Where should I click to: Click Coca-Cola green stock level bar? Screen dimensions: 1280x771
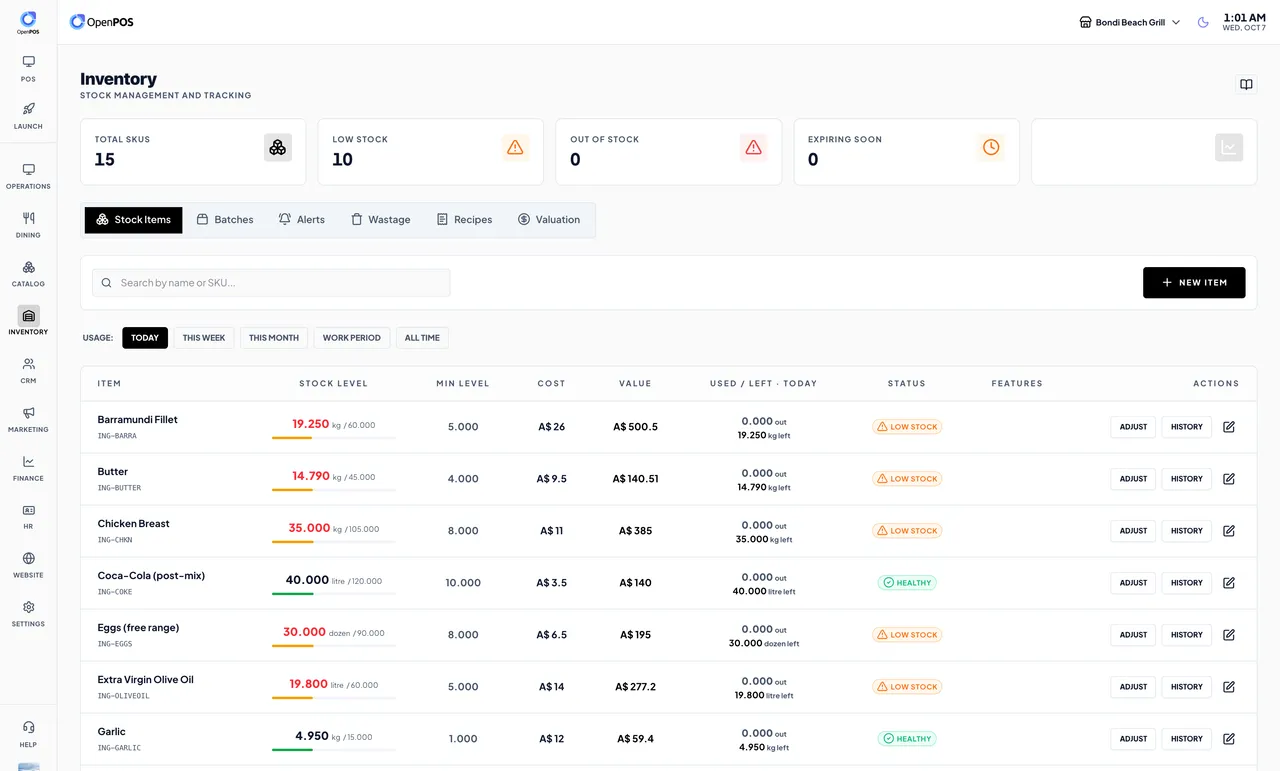[334, 594]
